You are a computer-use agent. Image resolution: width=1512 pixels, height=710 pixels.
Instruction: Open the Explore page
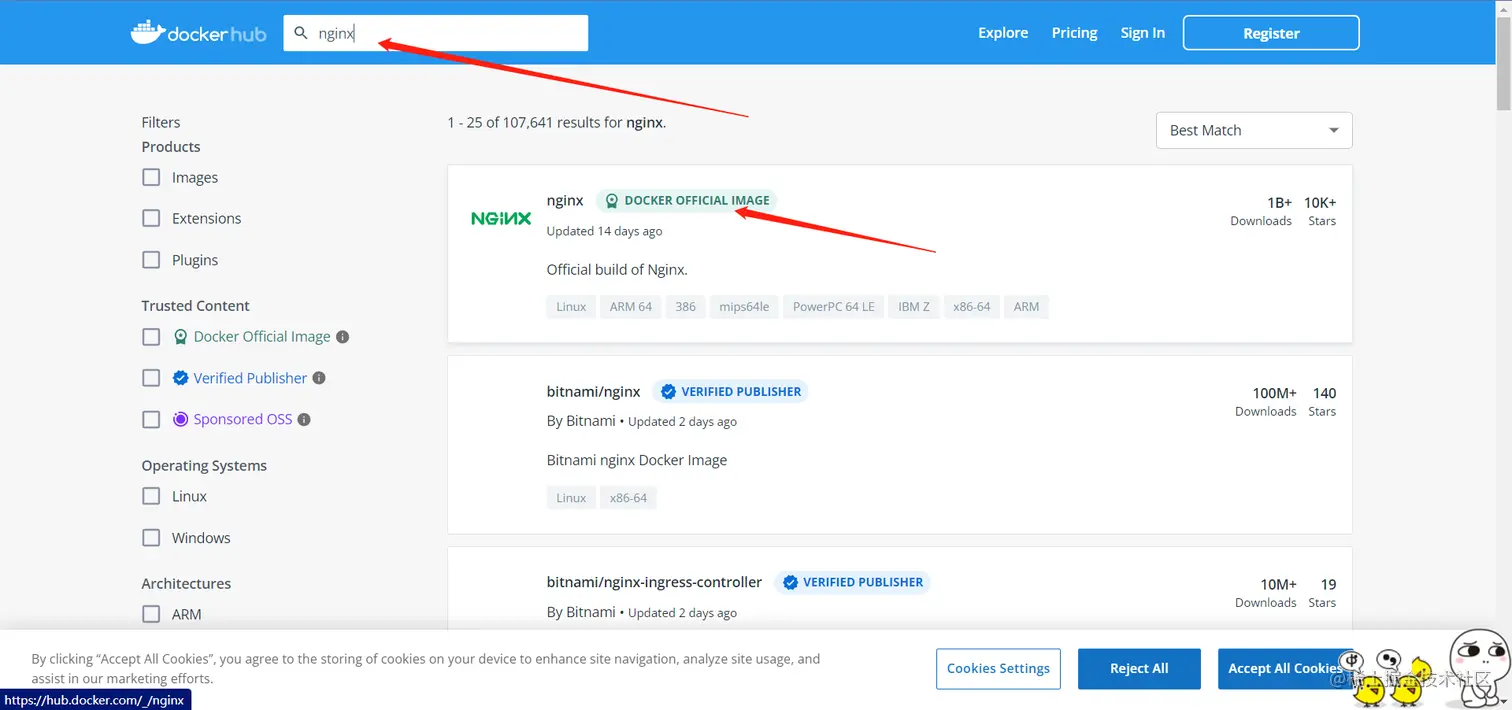1003,33
